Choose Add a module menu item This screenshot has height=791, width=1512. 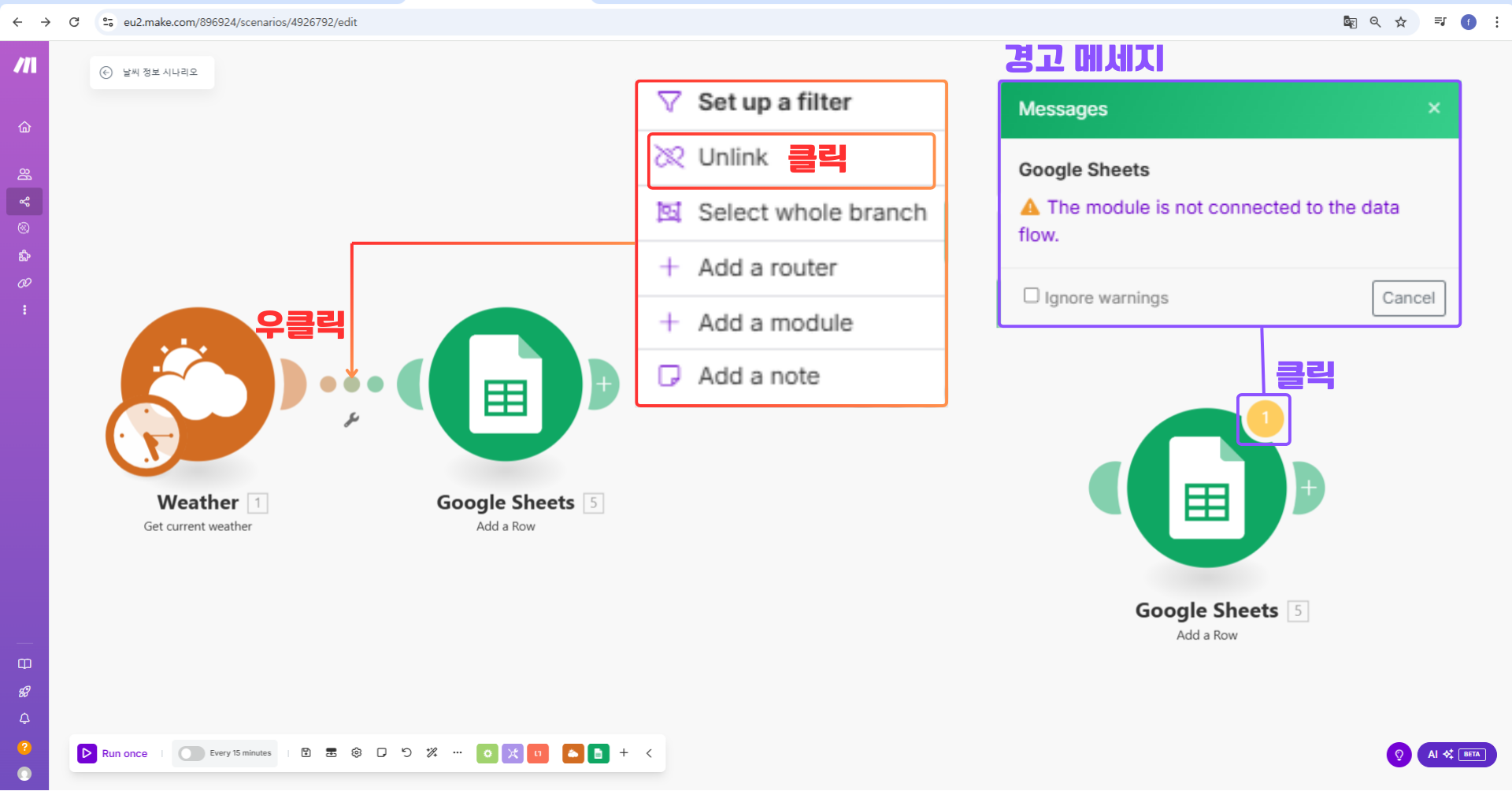[791, 323]
